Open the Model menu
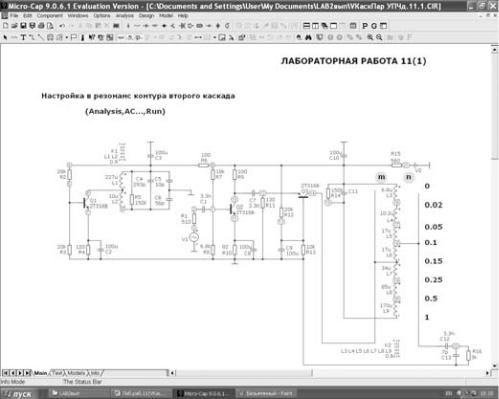The width and height of the screenshot is (499, 399). coord(166,16)
